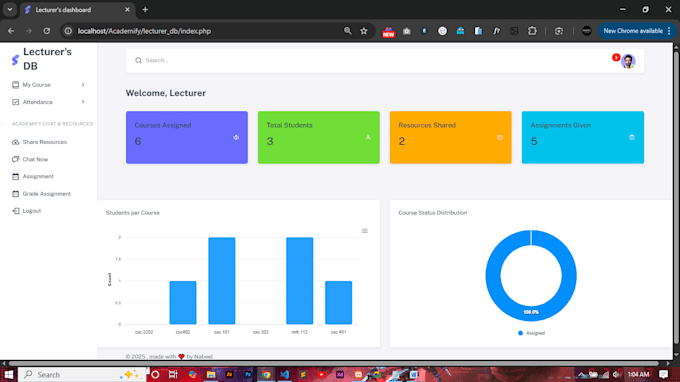
Task: Click the magnifier icon in the search bar
Action: [x=138, y=60]
